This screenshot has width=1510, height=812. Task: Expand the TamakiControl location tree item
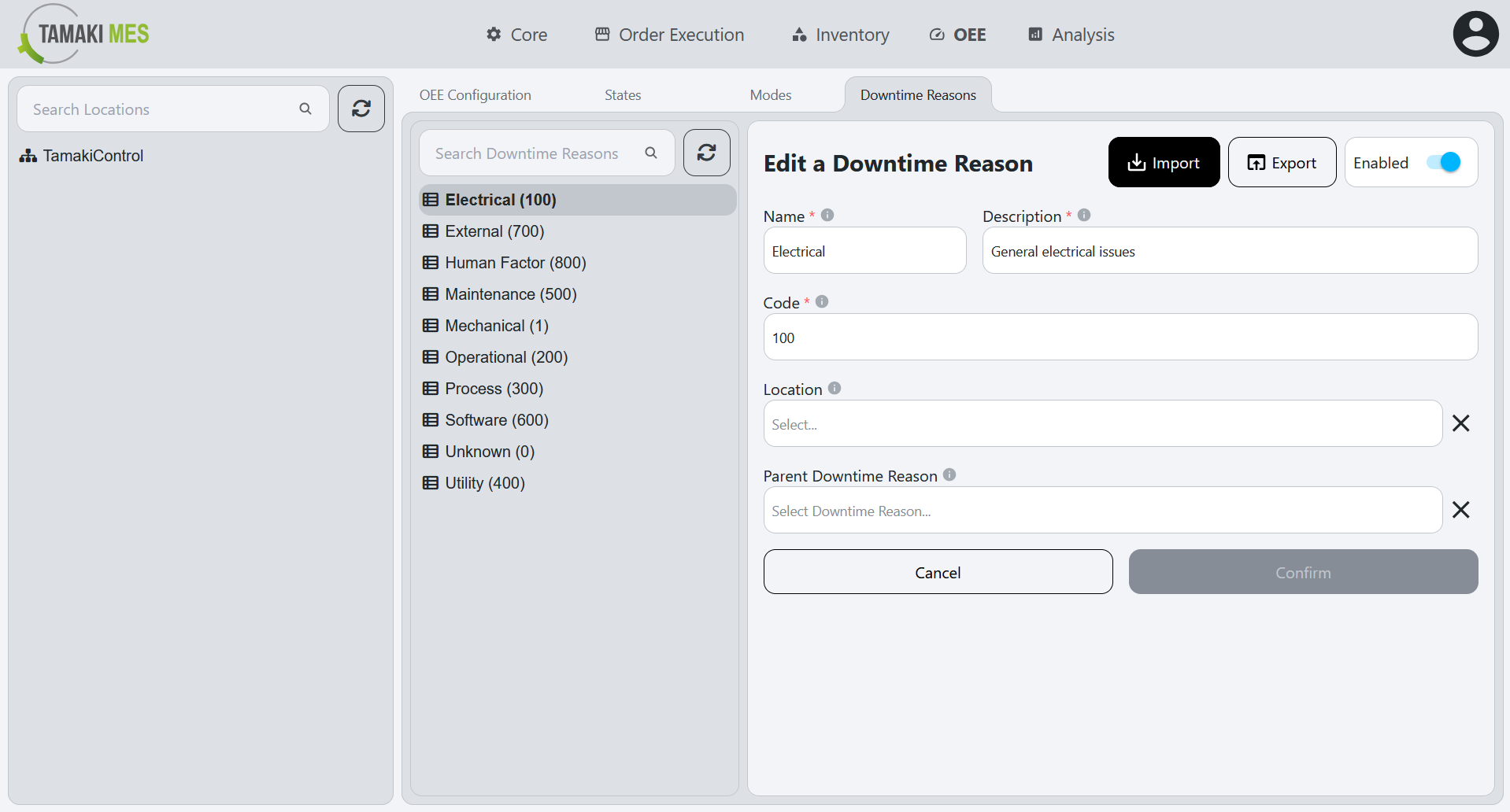(89, 155)
